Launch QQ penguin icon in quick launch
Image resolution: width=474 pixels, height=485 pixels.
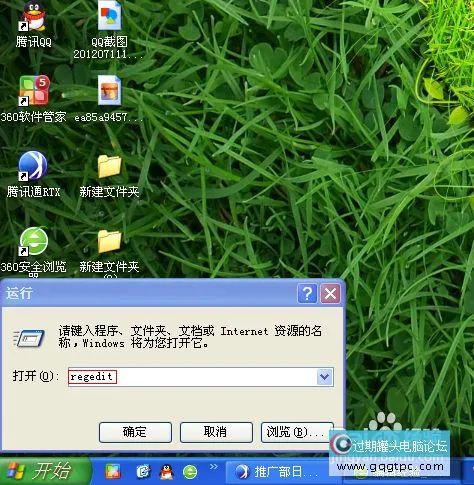(x=166, y=472)
